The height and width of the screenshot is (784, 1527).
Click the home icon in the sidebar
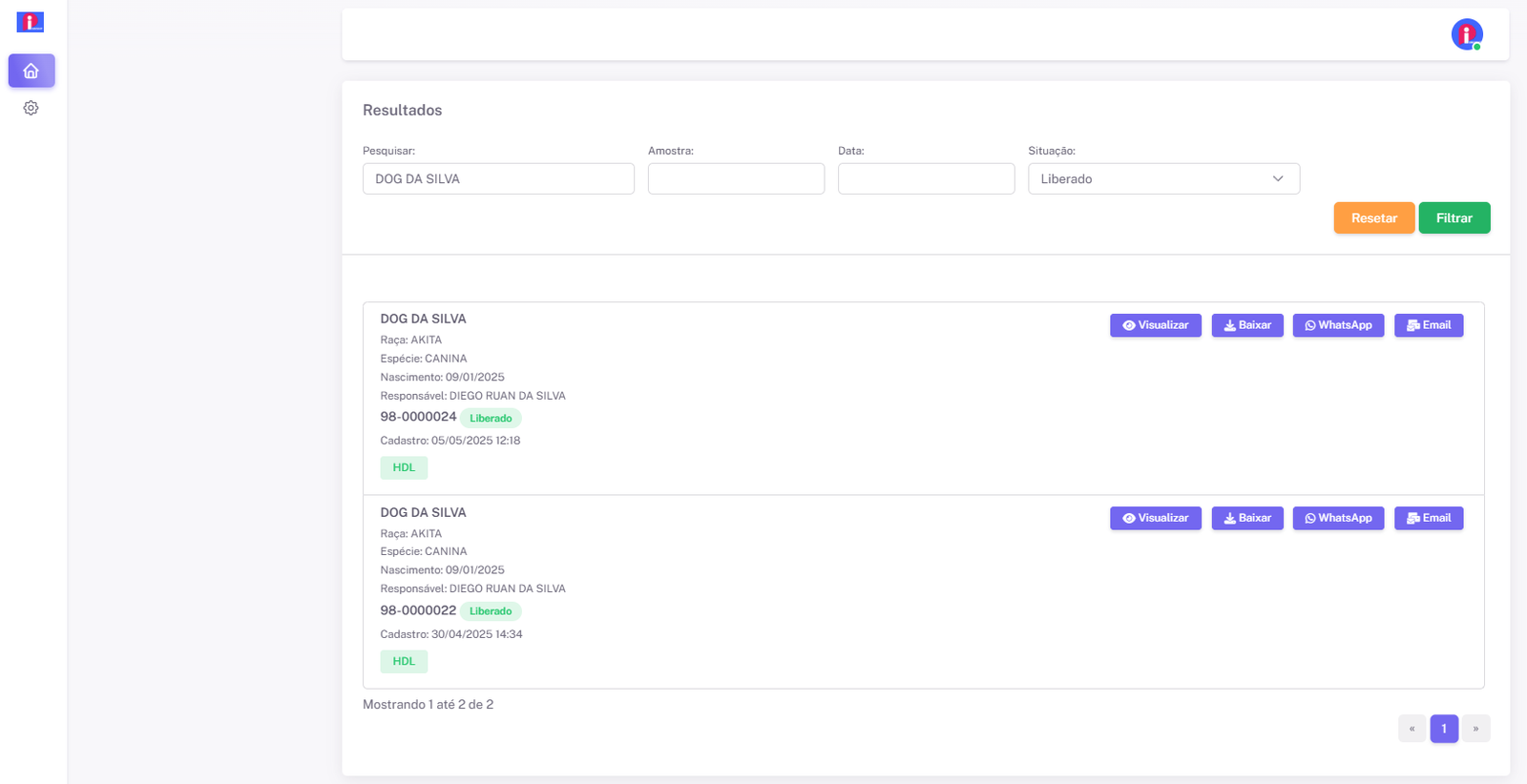click(31, 71)
